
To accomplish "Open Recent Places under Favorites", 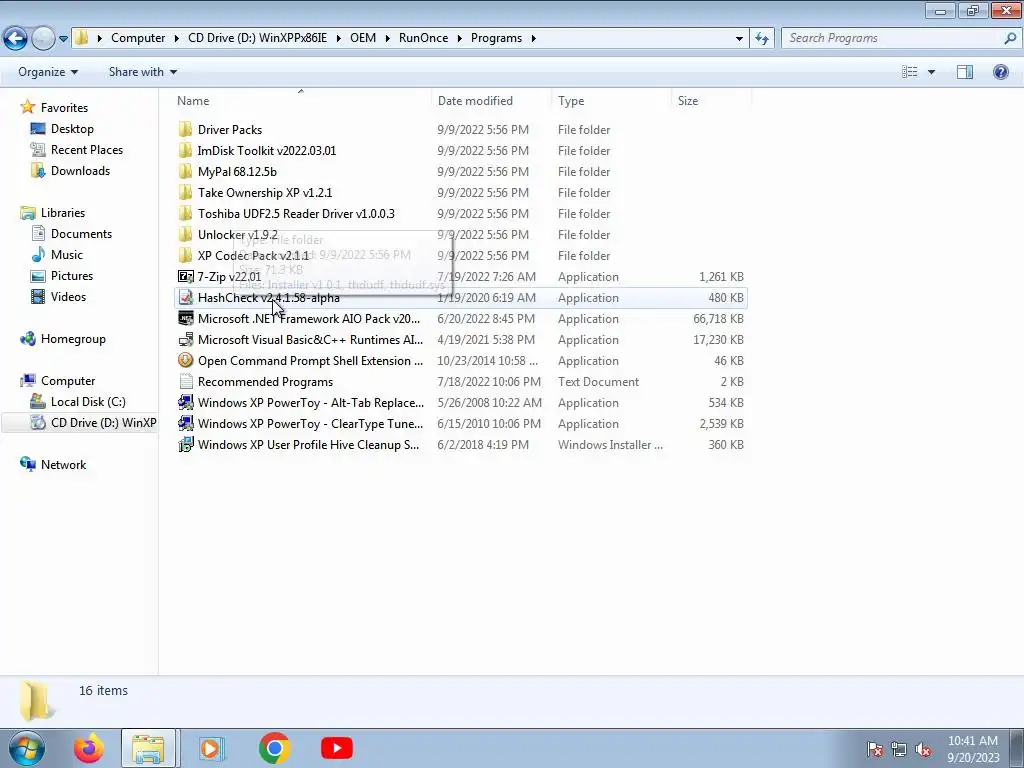I will tap(86, 150).
